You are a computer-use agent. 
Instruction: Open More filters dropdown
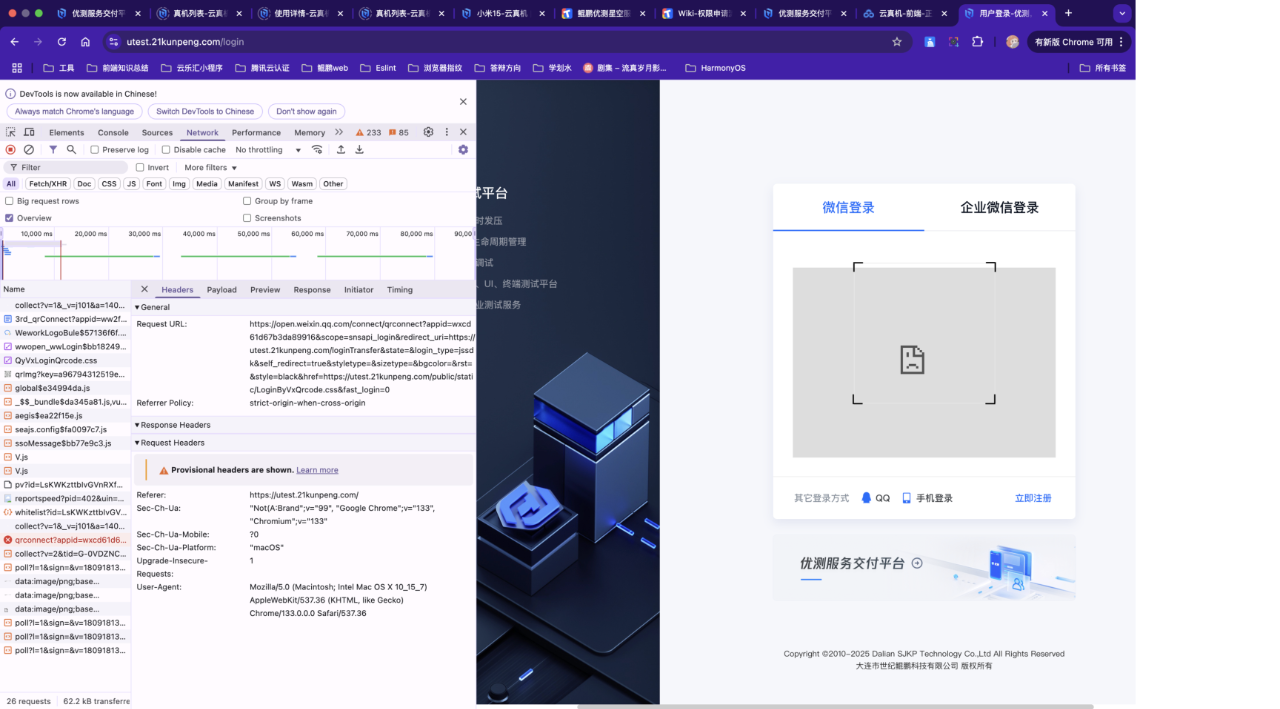[211, 167]
